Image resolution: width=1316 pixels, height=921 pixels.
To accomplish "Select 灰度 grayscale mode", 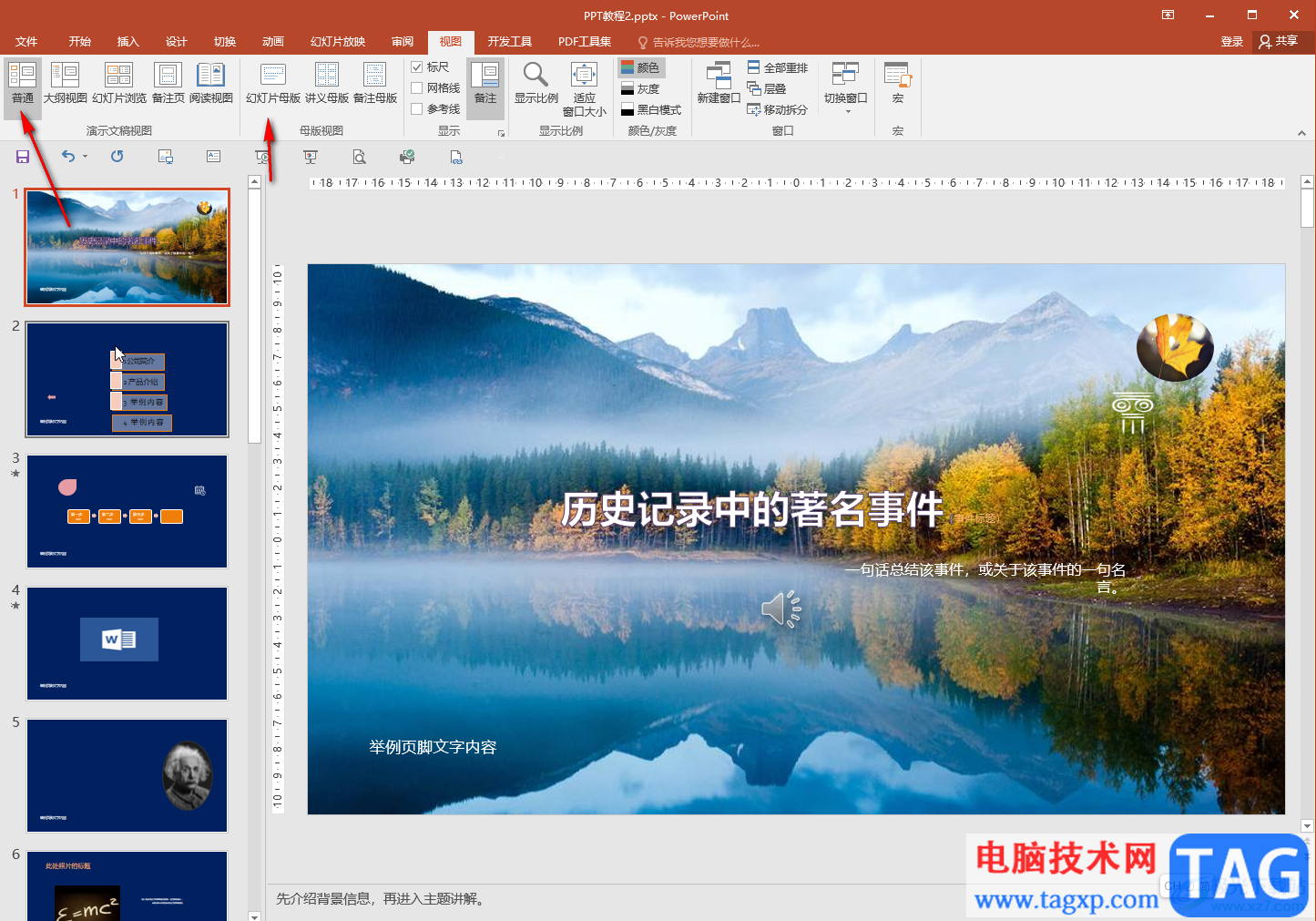I will [641, 88].
